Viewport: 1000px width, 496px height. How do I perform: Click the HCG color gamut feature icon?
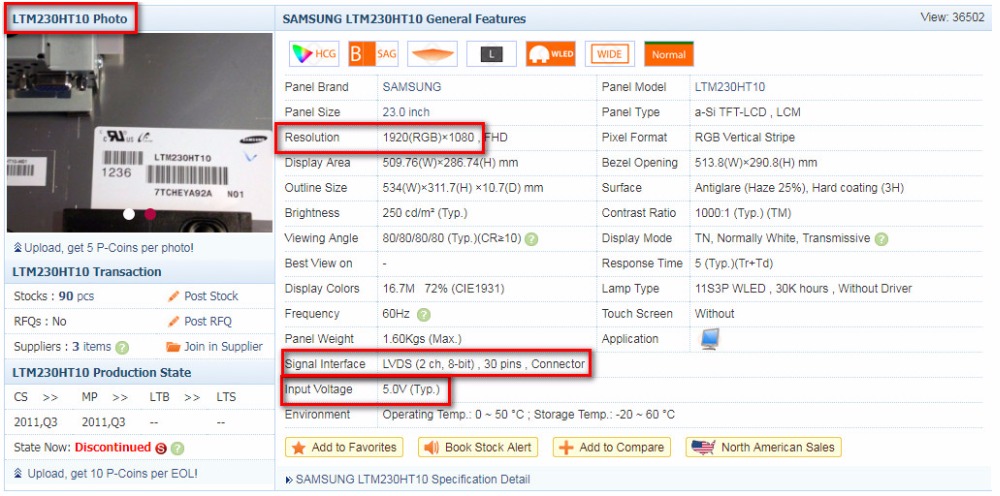coord(314,54)
